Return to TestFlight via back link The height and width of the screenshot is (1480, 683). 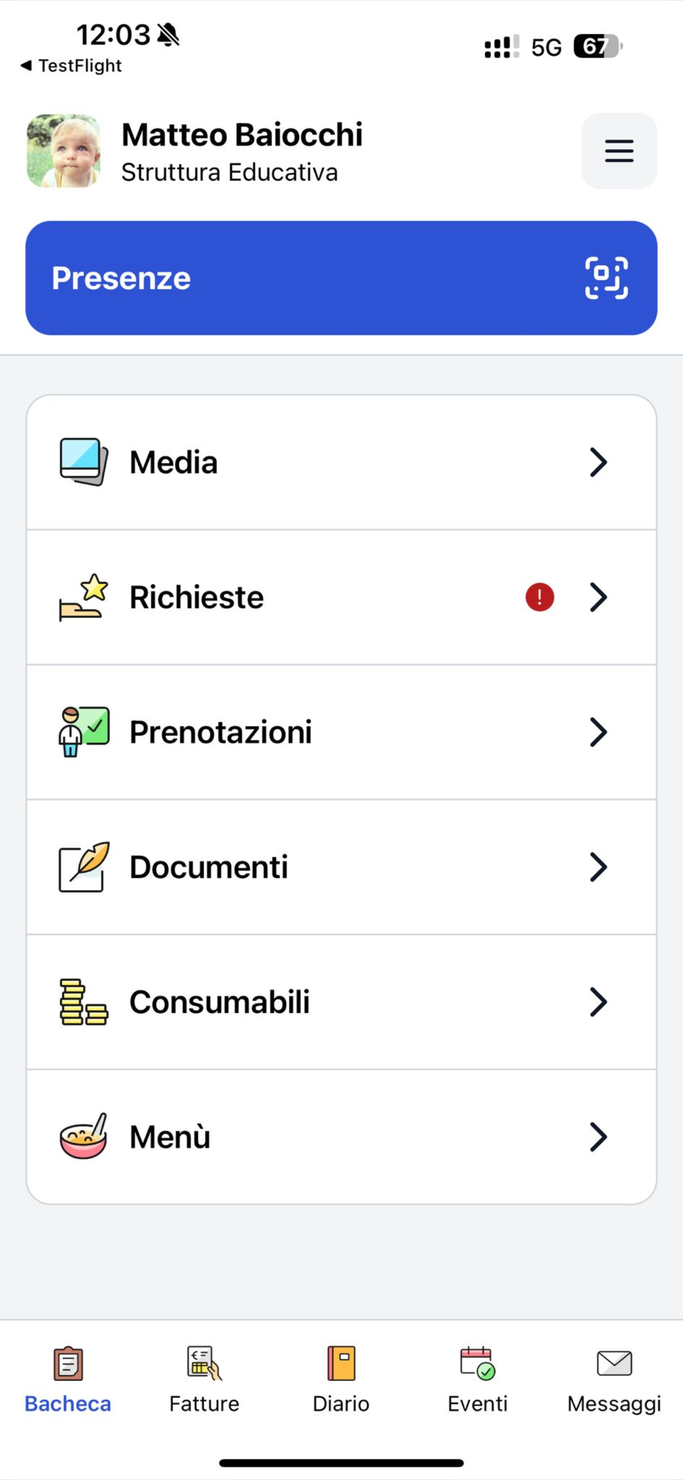[x=71, y=66]
